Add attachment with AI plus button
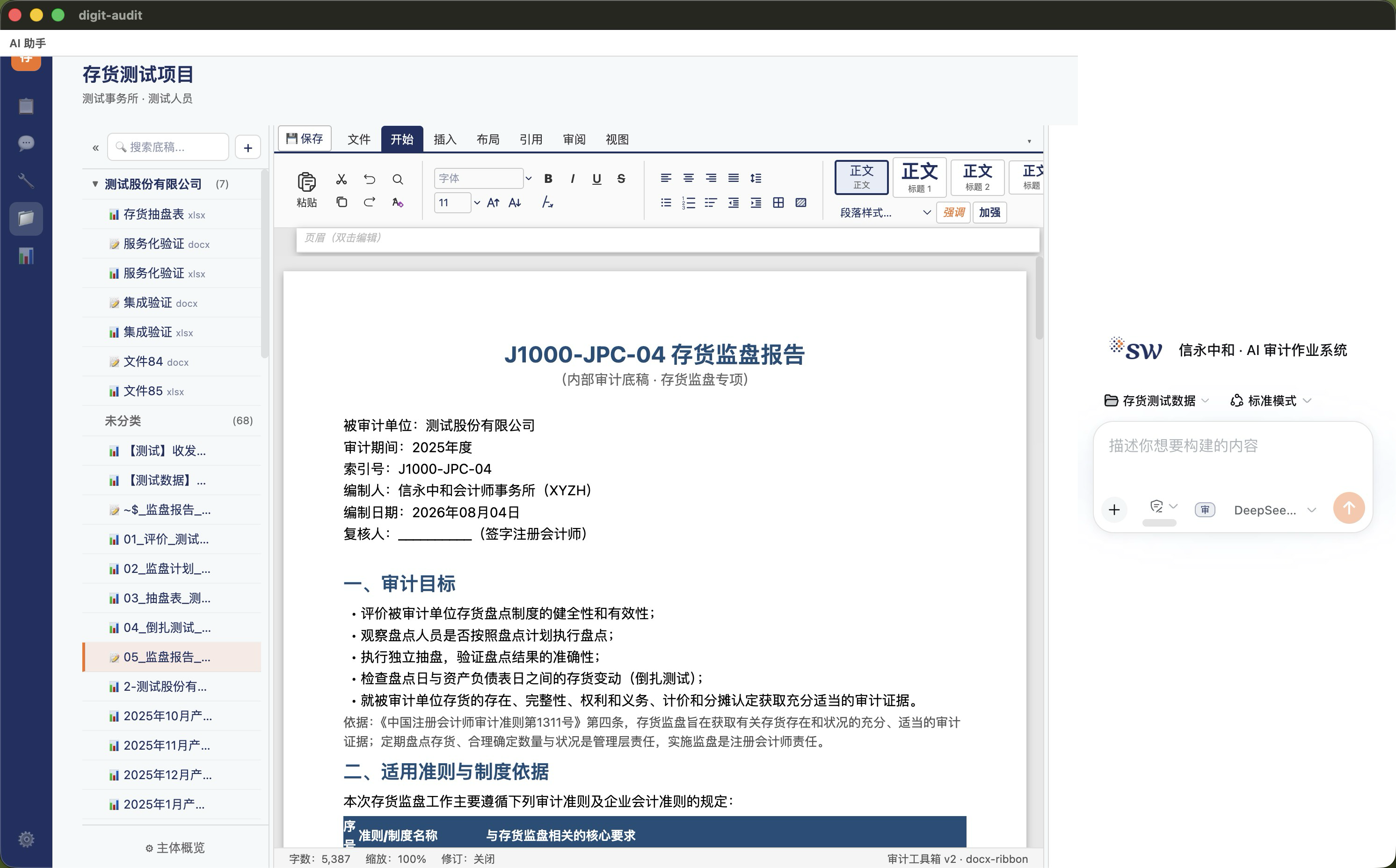Viewport: 1396px width, 868px height. click(1114, 509)
